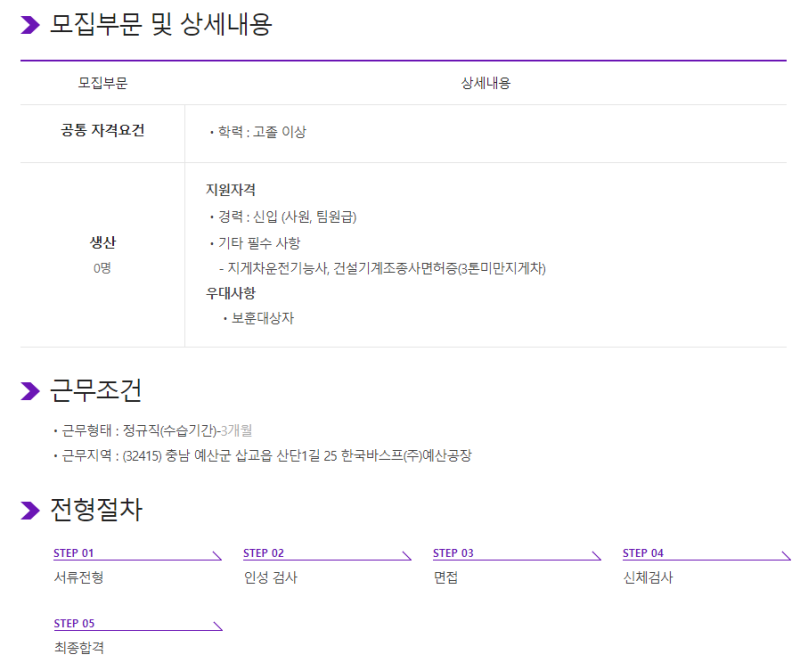Click the 근무지역 address line
800x671 pixels.
(265, 456)
